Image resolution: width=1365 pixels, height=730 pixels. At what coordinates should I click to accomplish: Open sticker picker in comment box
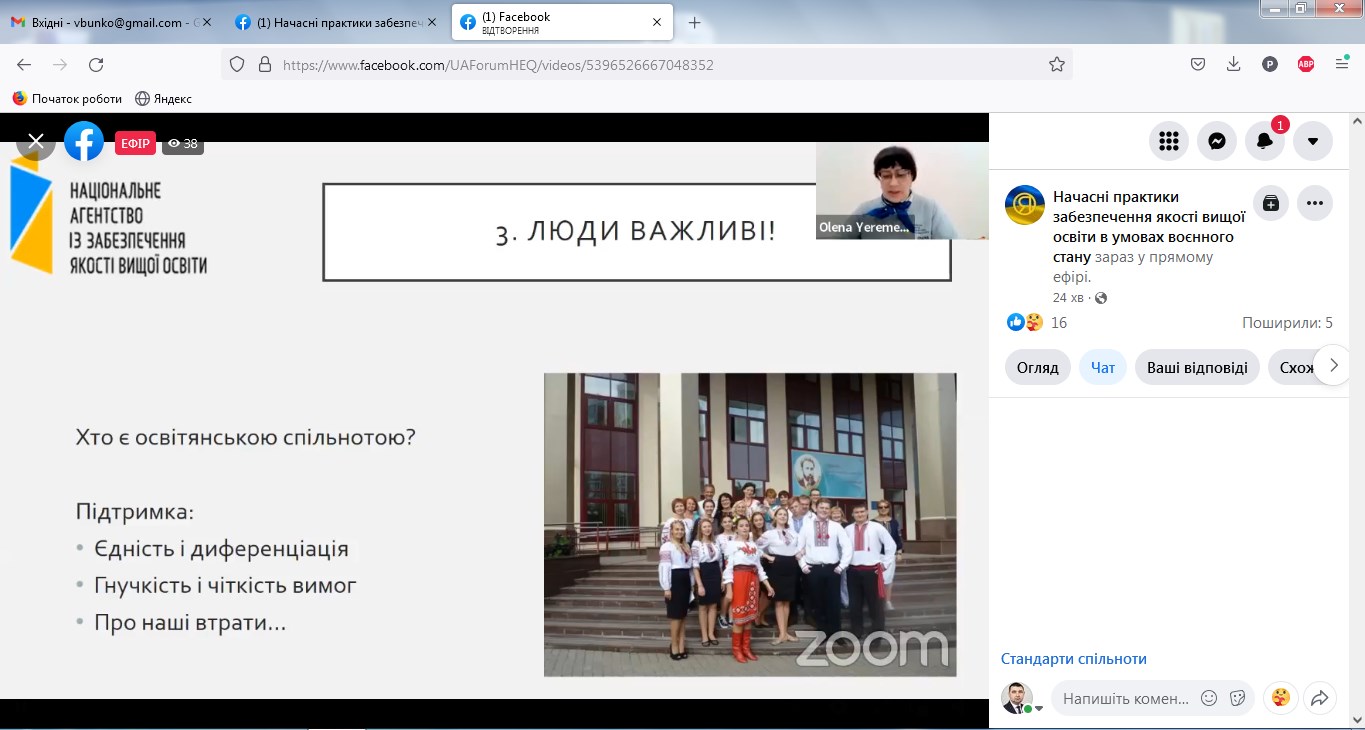pos(1237,698)
